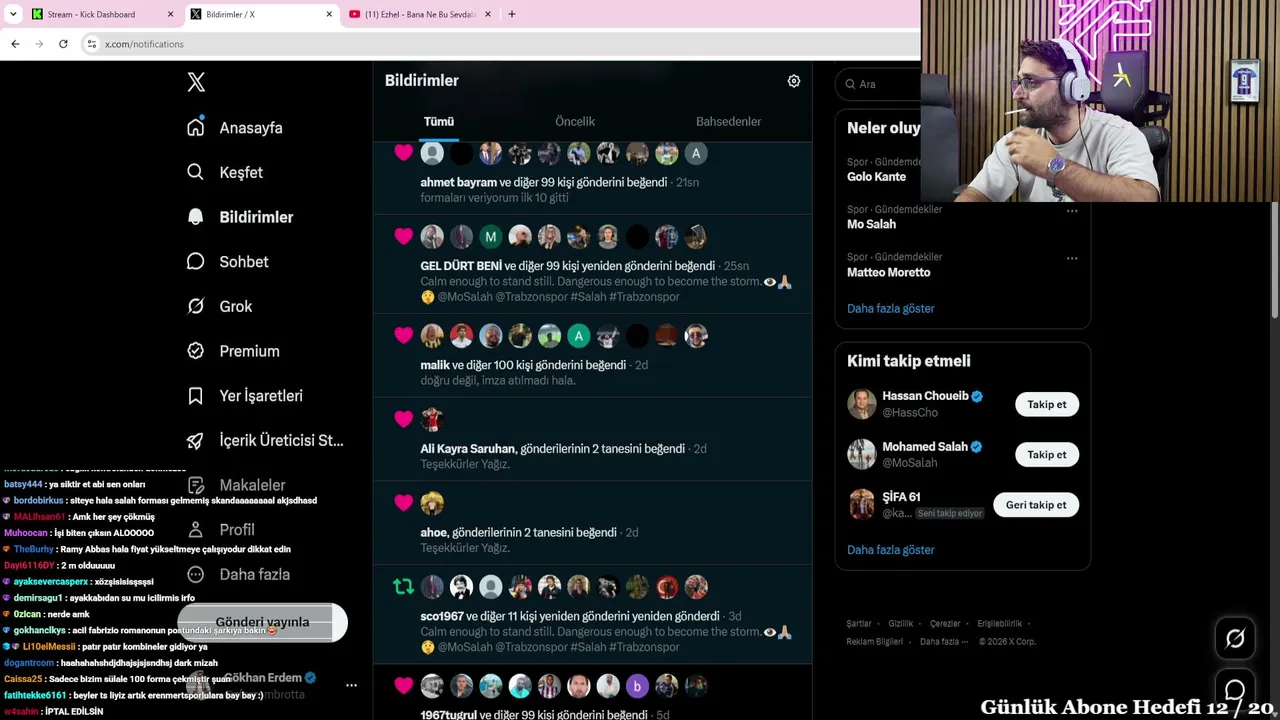Viewport: 1280px width, 720px height.
Task: View site information icon beside the URL
Action: click(x=92, y=44)
